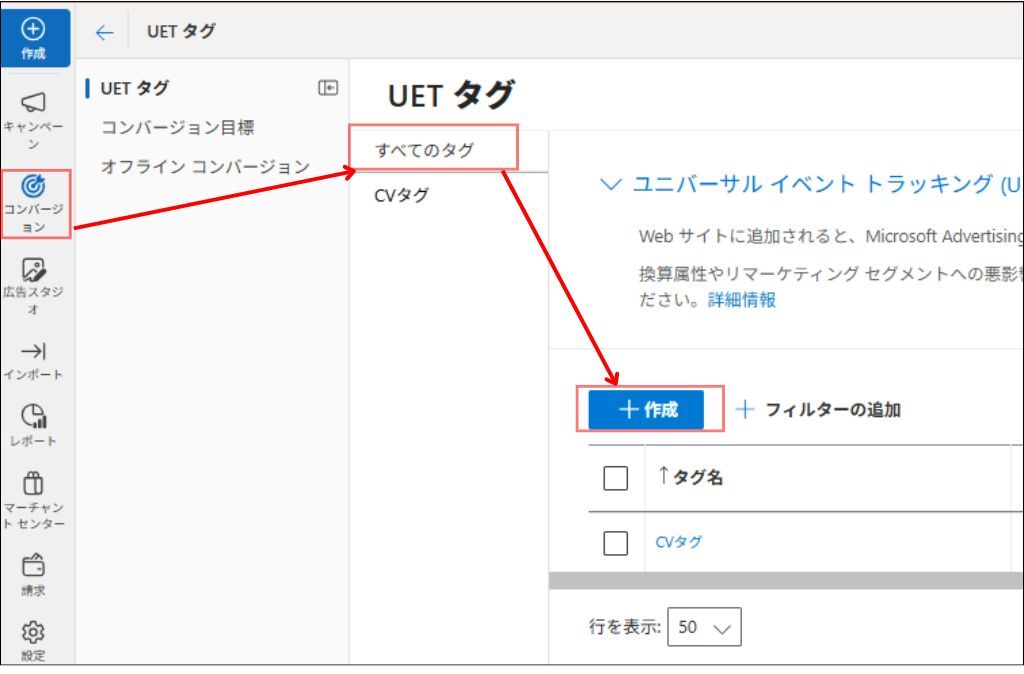The height and width of the screenshot is (674, 1024).
Task: Collapse the side navigation panel icon
Action: [328, 88]
